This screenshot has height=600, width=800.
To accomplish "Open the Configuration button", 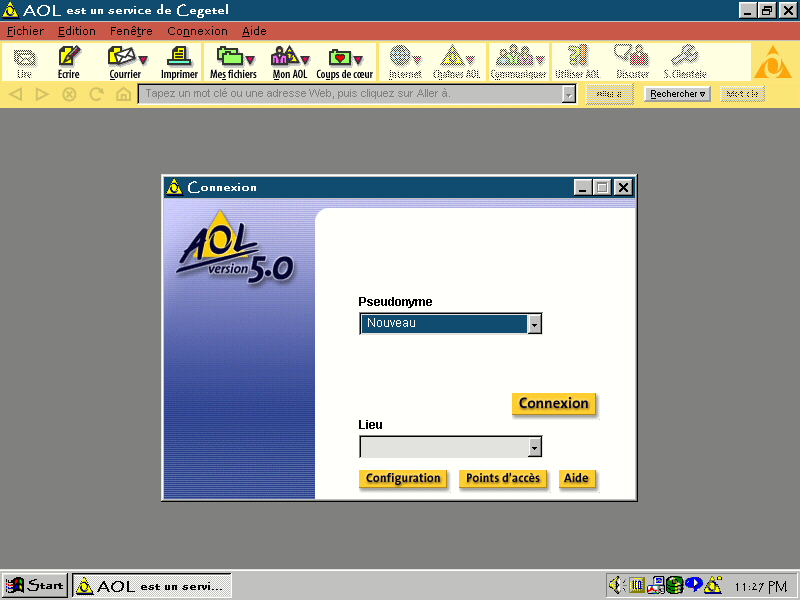I will pyautogui.click(x=403, y=478).
